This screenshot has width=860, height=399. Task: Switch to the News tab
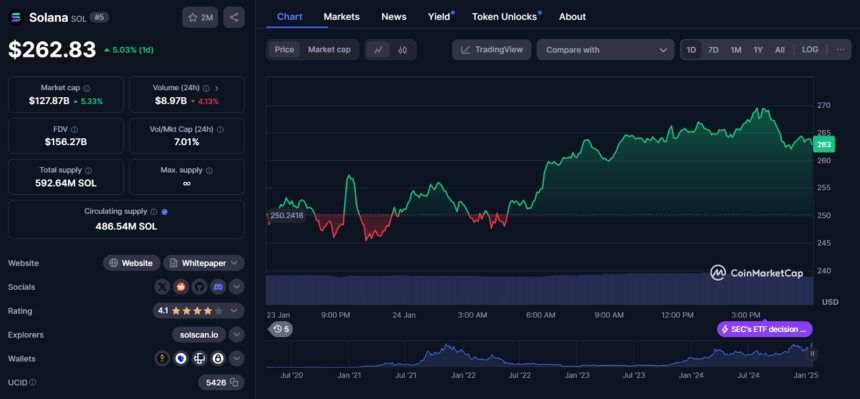click(x=394, y=16)
